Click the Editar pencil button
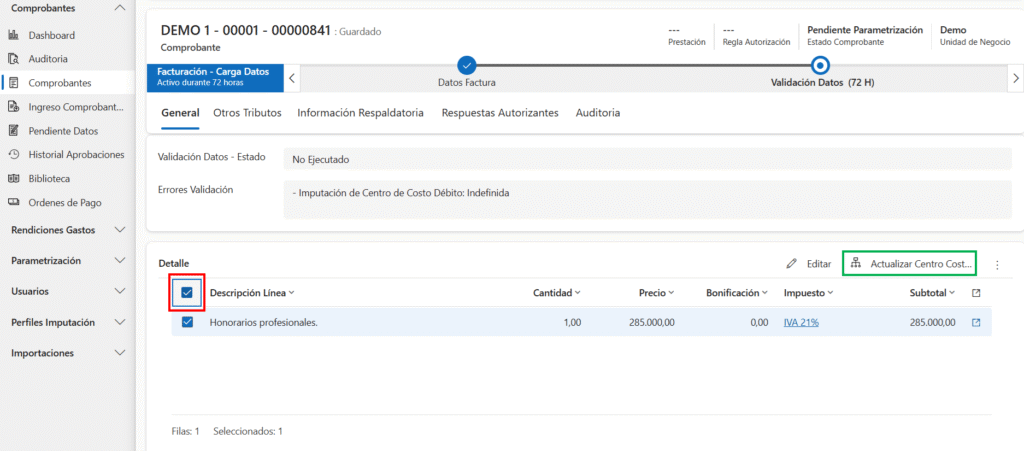Viewport: 1024px width, 451px height. (x=809, y=264)
